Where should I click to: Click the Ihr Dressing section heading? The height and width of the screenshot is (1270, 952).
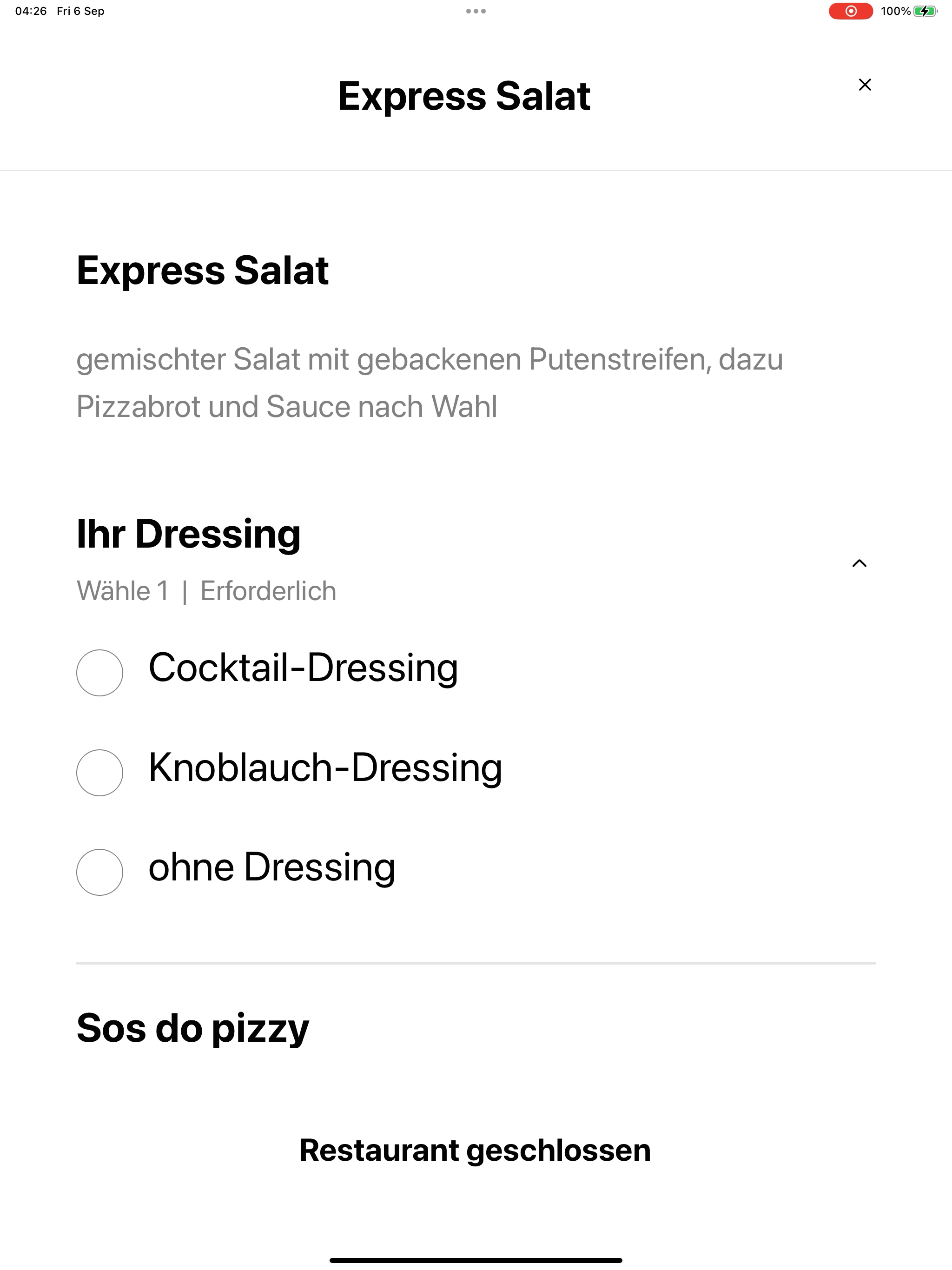pos(188,534)
